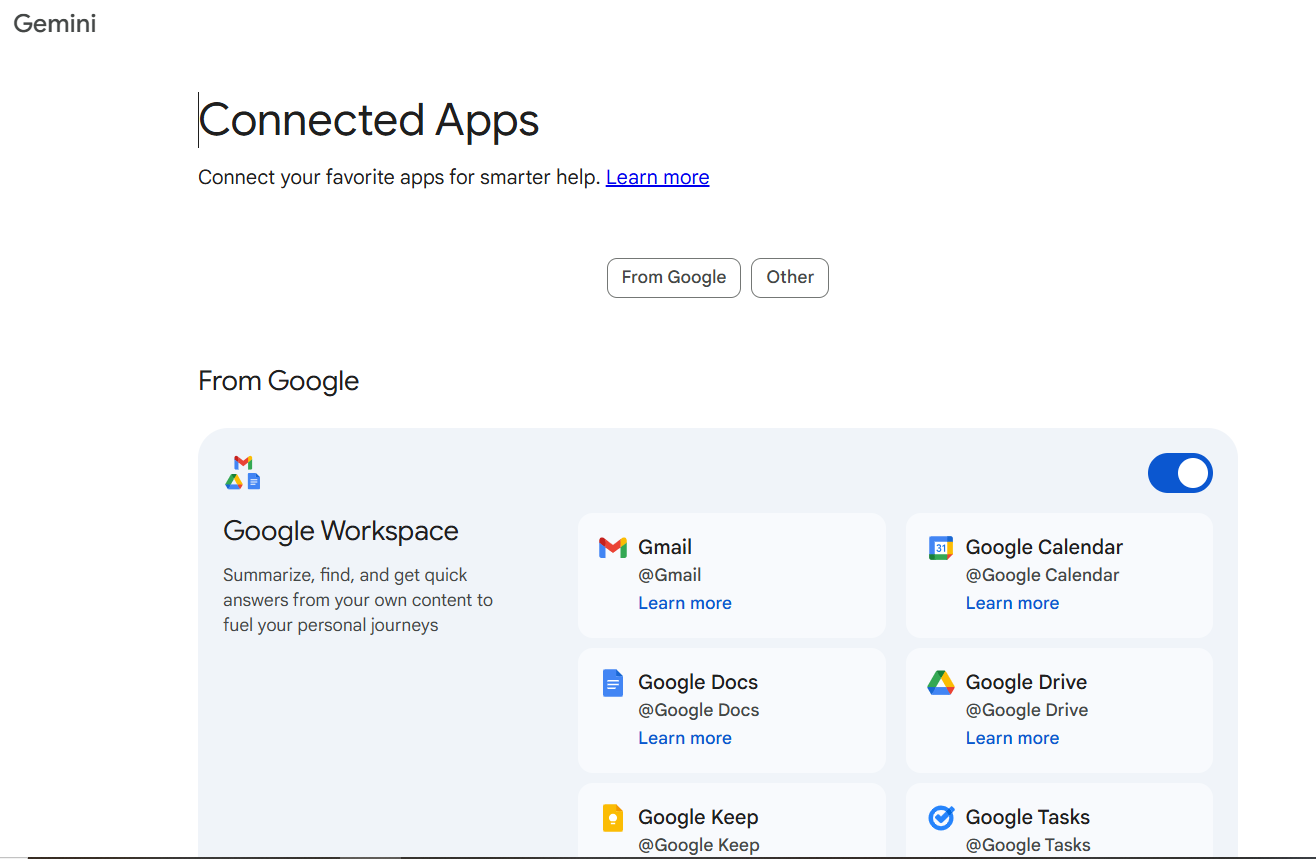Open Google Drive's Learn more link
The width and height of the screenshot is (1316, 859).
[1012, 738]
